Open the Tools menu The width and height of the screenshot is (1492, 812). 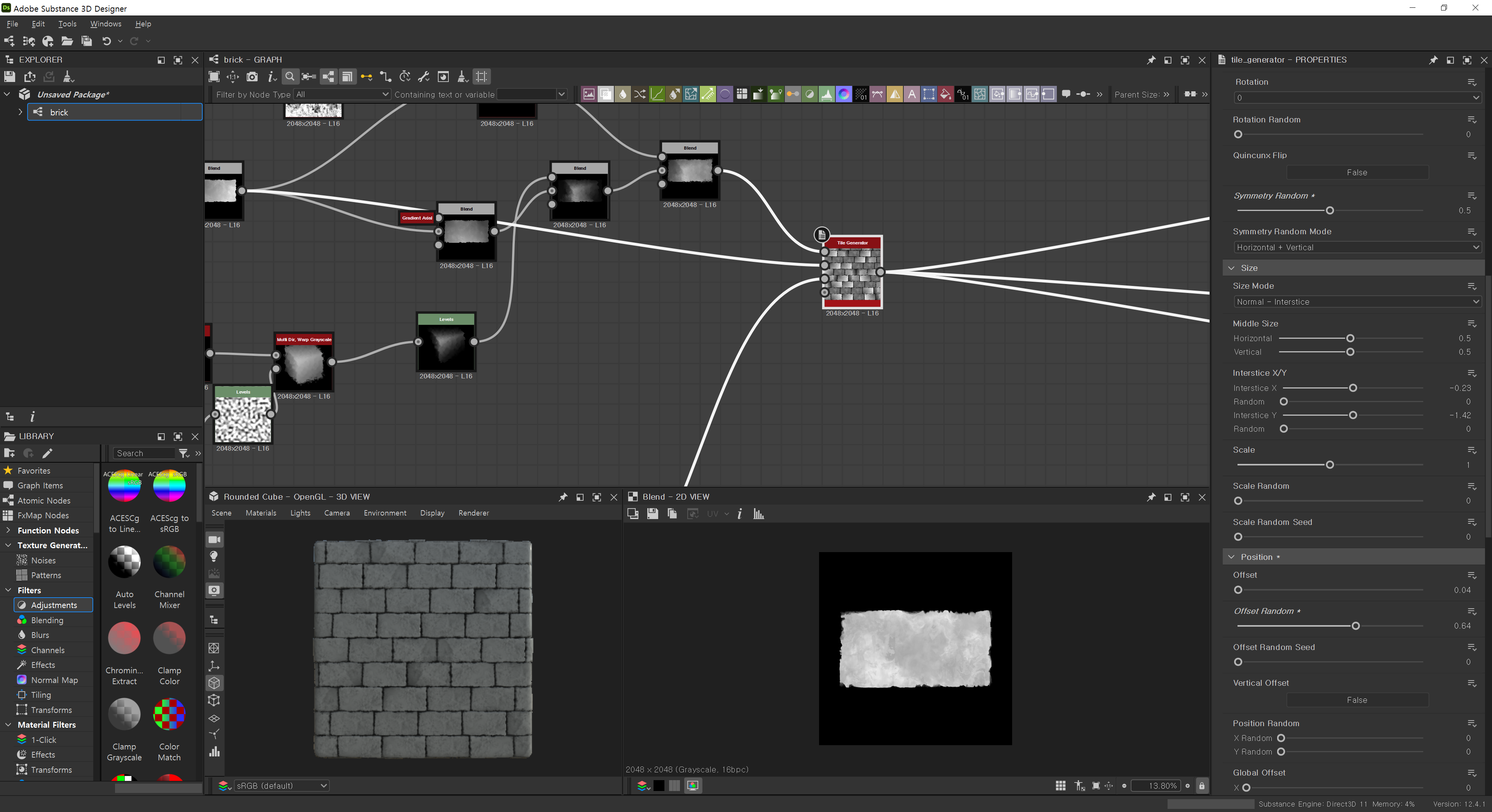[67, 24]
